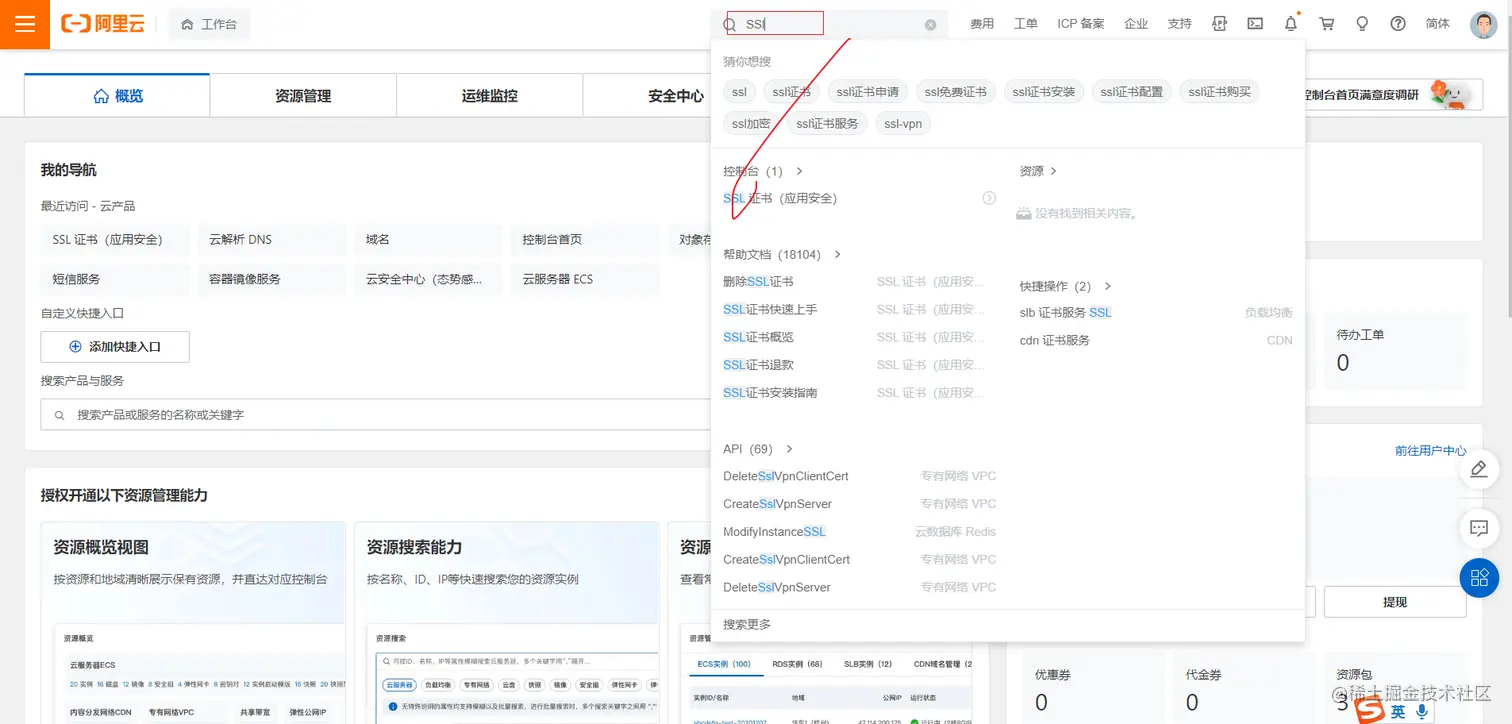
Task: Open the shopping cart
Action: [x=1327, y=24]
